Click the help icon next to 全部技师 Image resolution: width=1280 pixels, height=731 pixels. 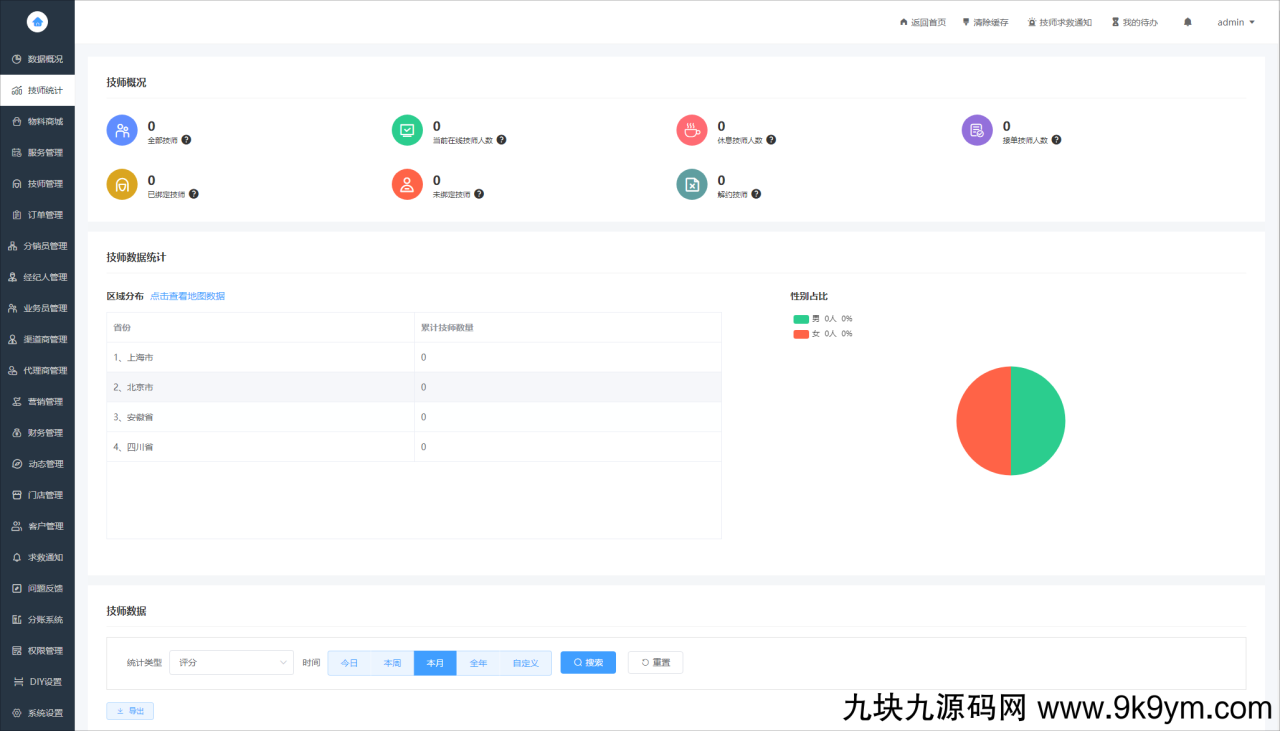coord(187,140)
